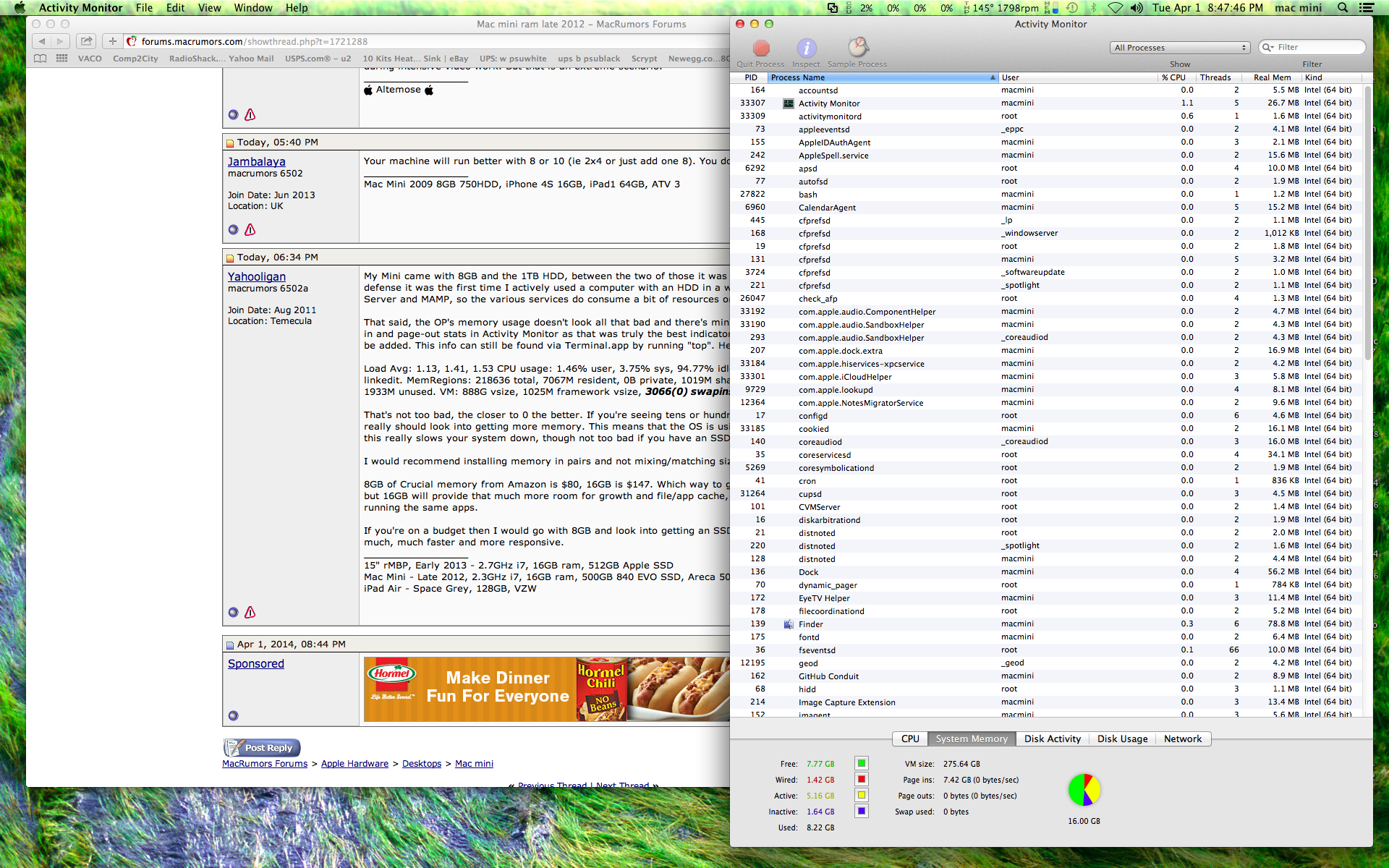
Task: Open the Window menu
Action: pos(253,8)
